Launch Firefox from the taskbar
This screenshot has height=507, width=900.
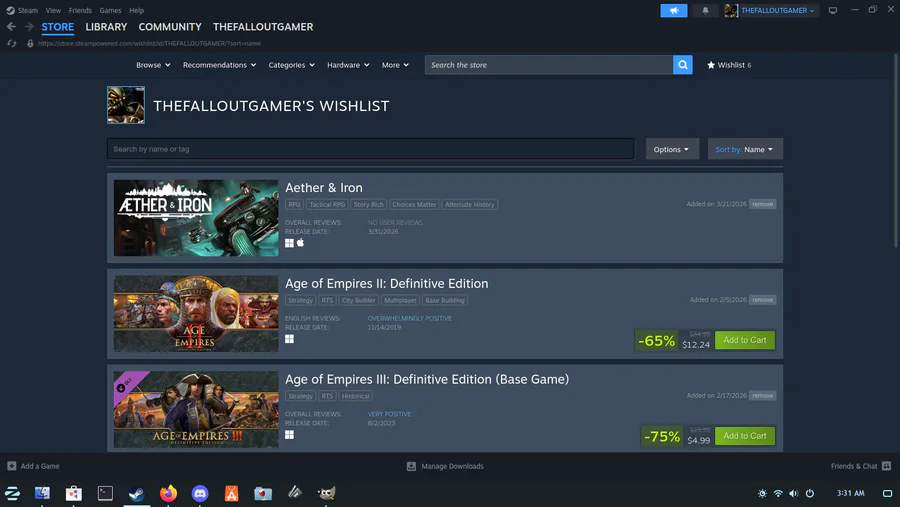point(168,493)
